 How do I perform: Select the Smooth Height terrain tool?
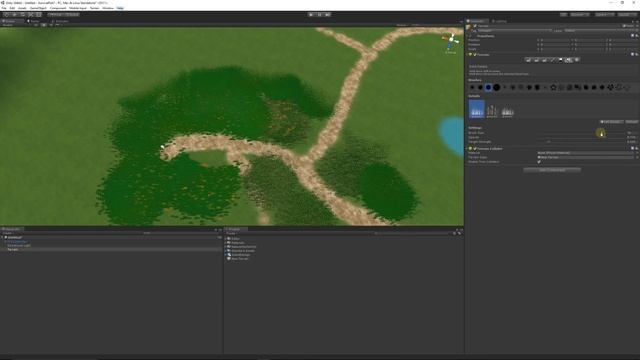(x=544, y=60)
